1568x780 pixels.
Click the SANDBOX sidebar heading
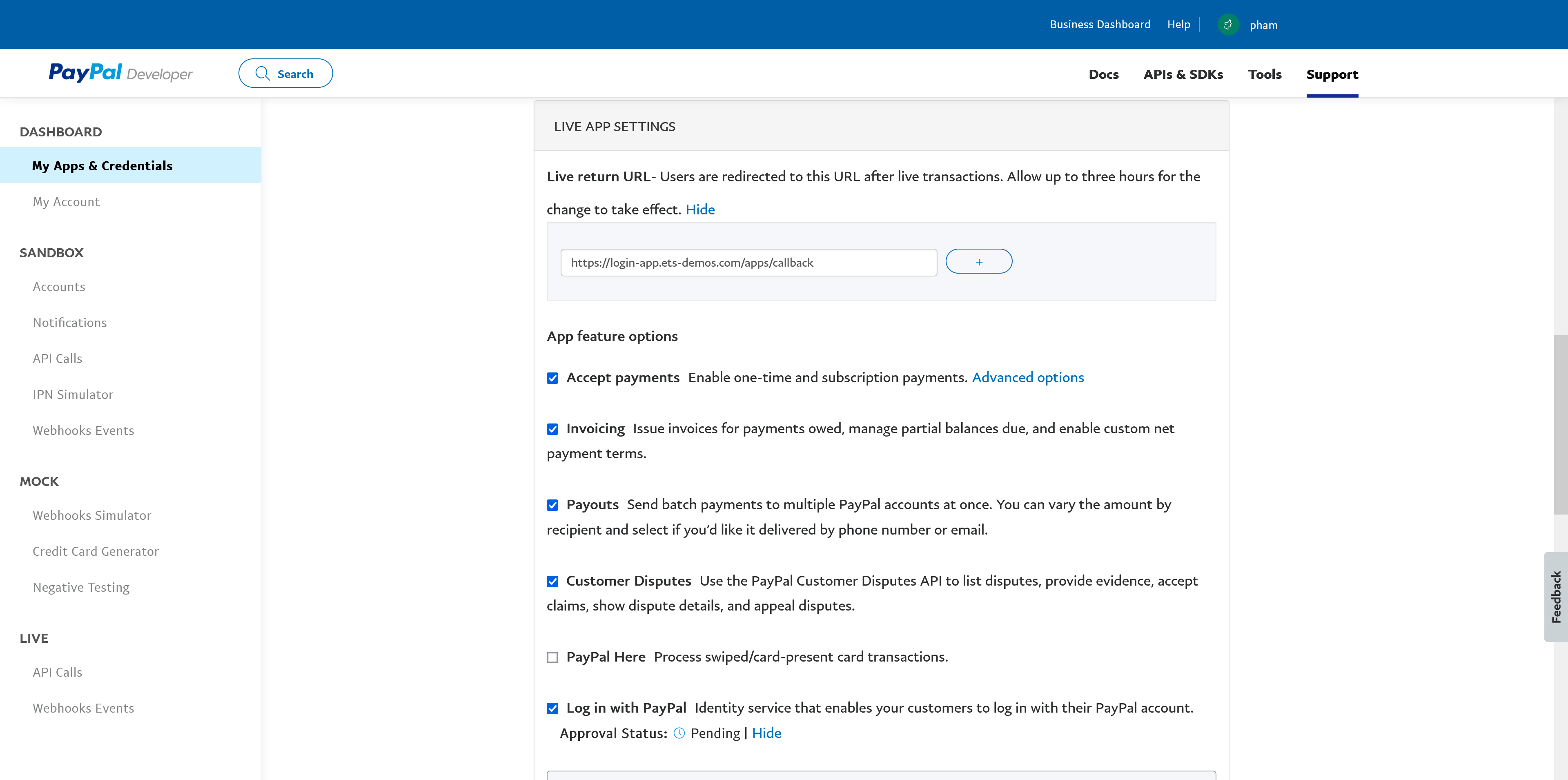point(51,253)
